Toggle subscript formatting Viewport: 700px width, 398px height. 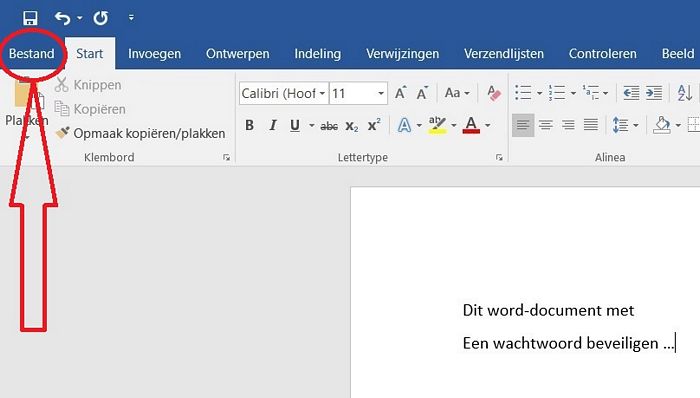click(x=352, y=126)
